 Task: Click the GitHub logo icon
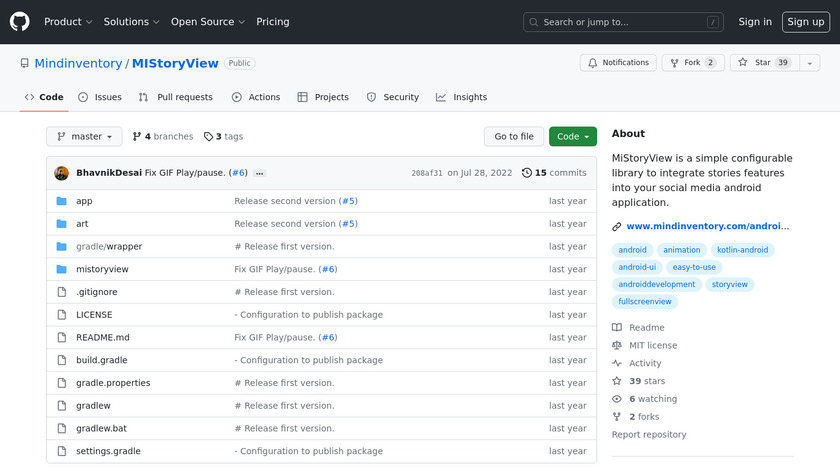pyautogui.click(x=20, y=22)
